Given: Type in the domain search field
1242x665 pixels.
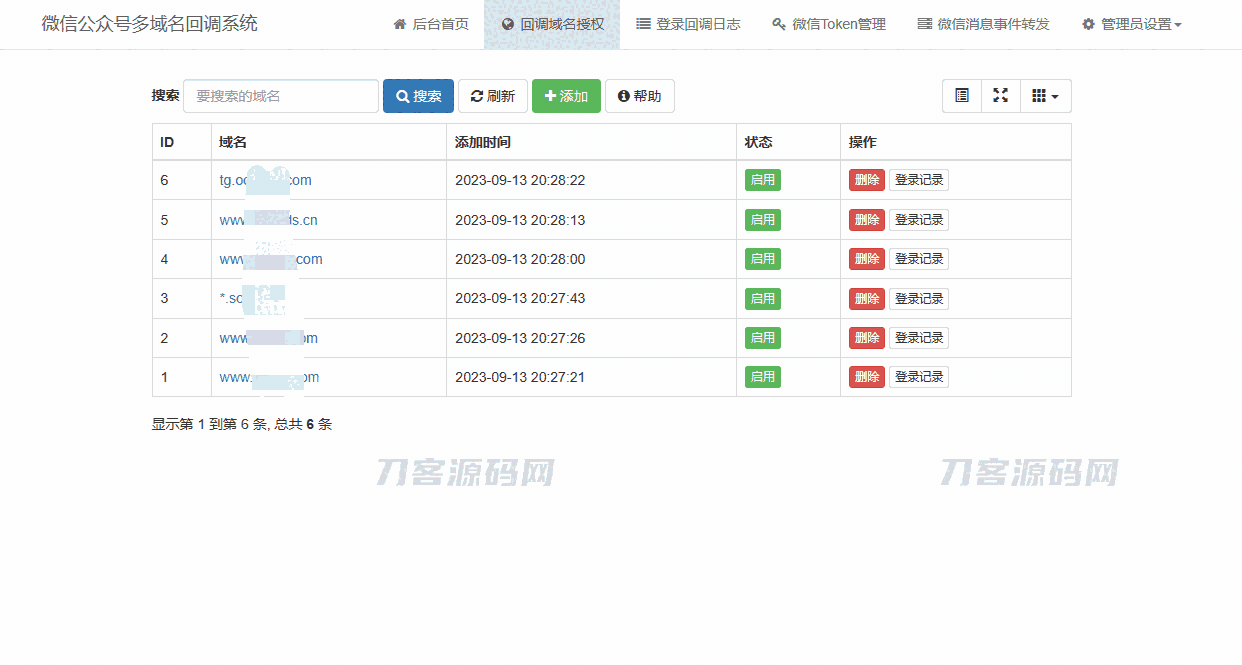Looking at the screenshot, I should pos(281,96).
